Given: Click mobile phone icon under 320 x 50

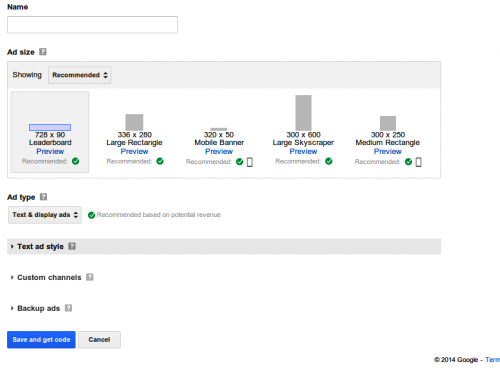Looking at the screenshot, I should point(250,162).
